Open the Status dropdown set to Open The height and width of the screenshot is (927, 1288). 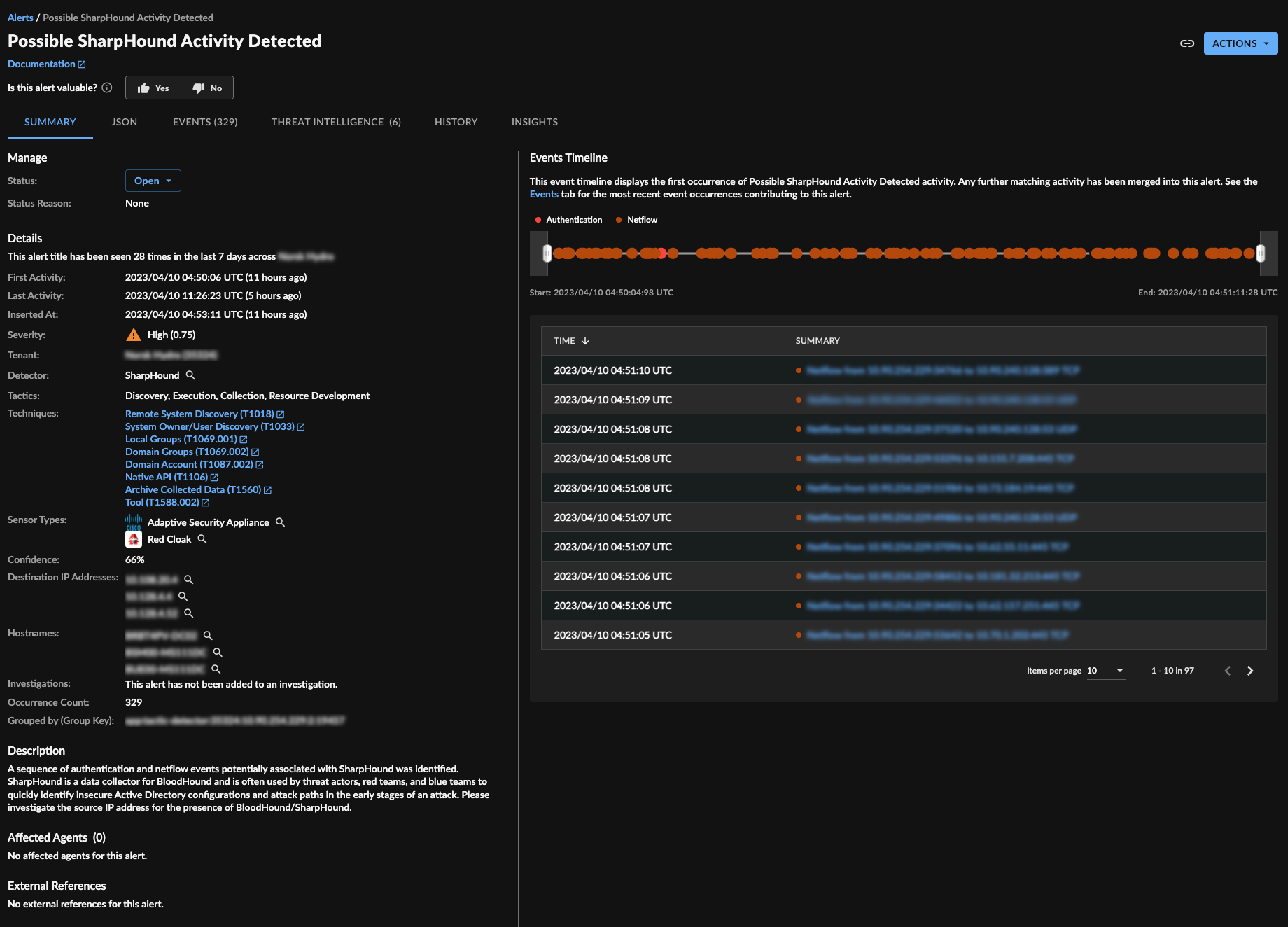[153, 181]
